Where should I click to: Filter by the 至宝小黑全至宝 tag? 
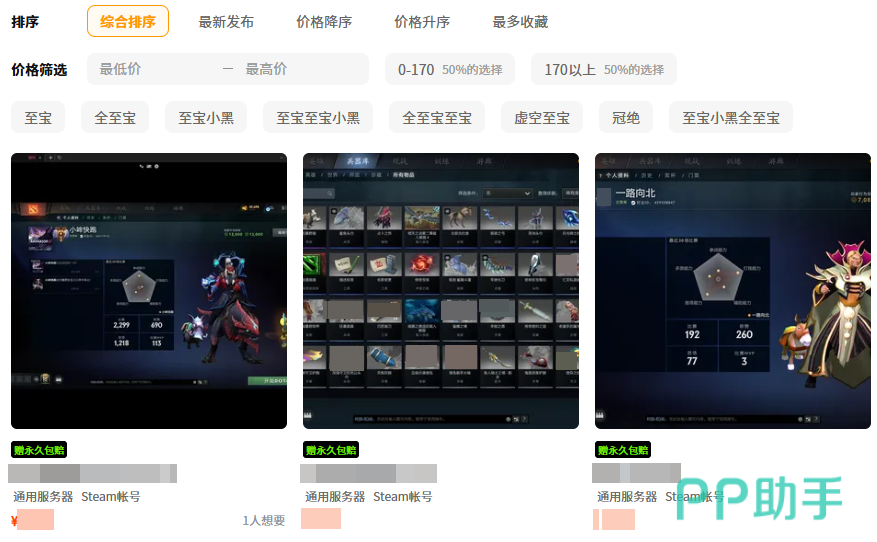pyautogui.click(x=730, y=117)
